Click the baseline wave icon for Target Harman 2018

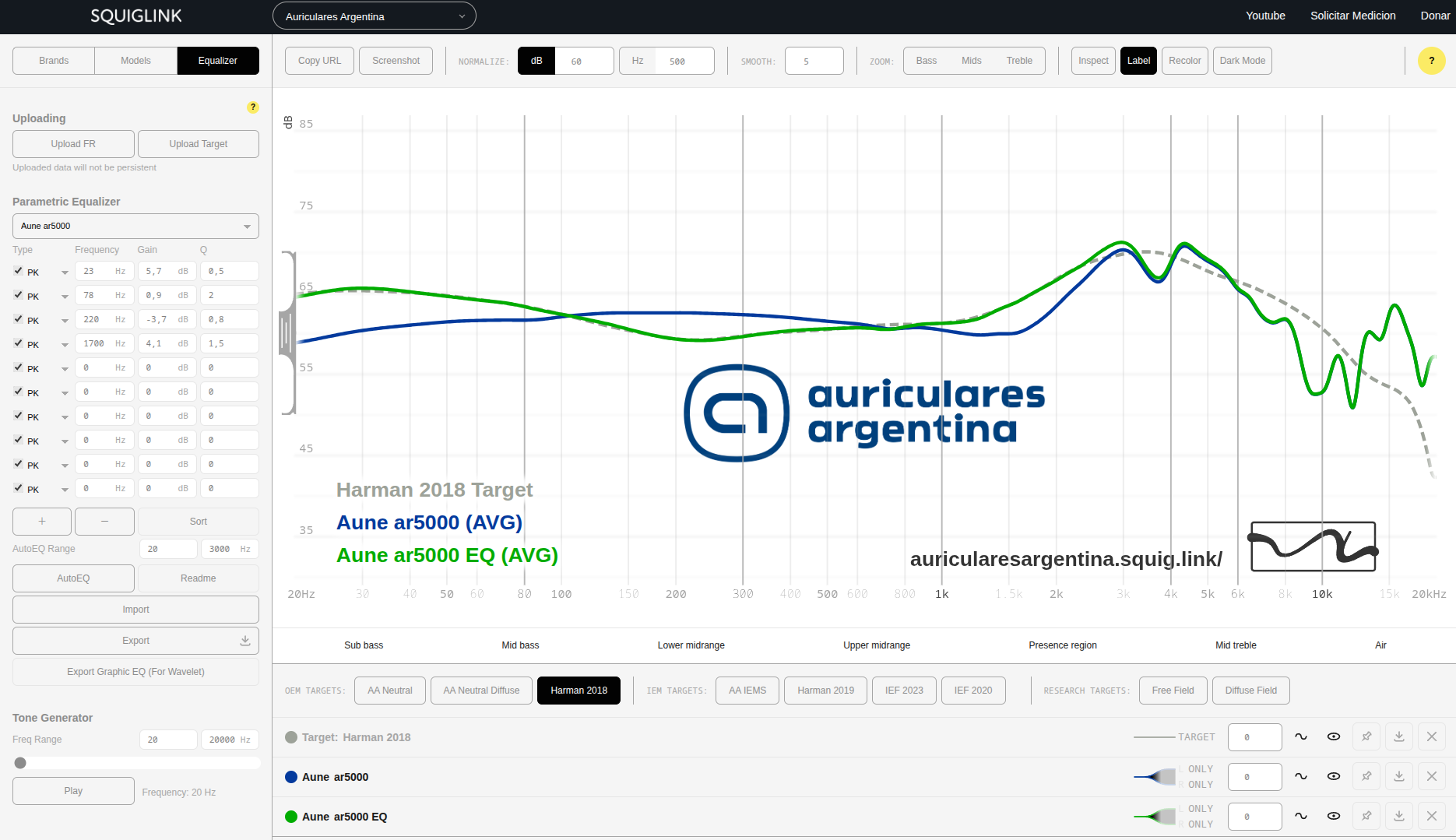point(1301,736)
